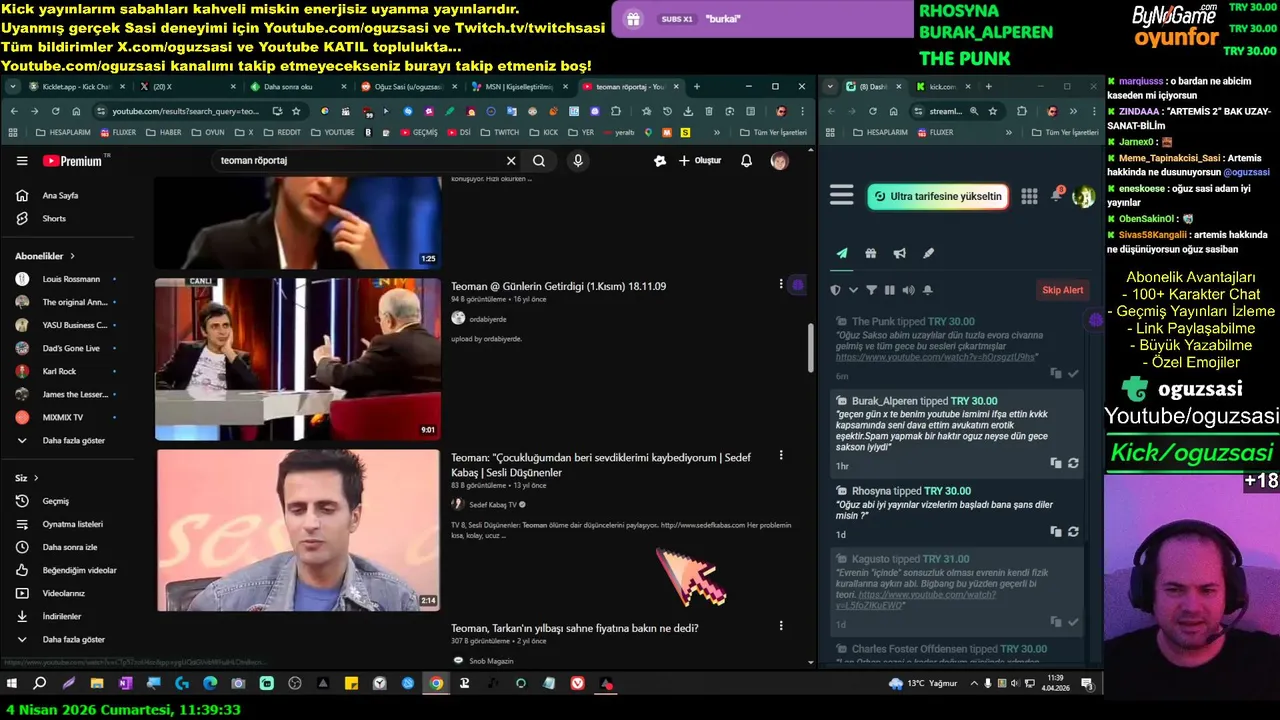
Task: Switch to kick.com tab in right window
Action: coord(941,87)
